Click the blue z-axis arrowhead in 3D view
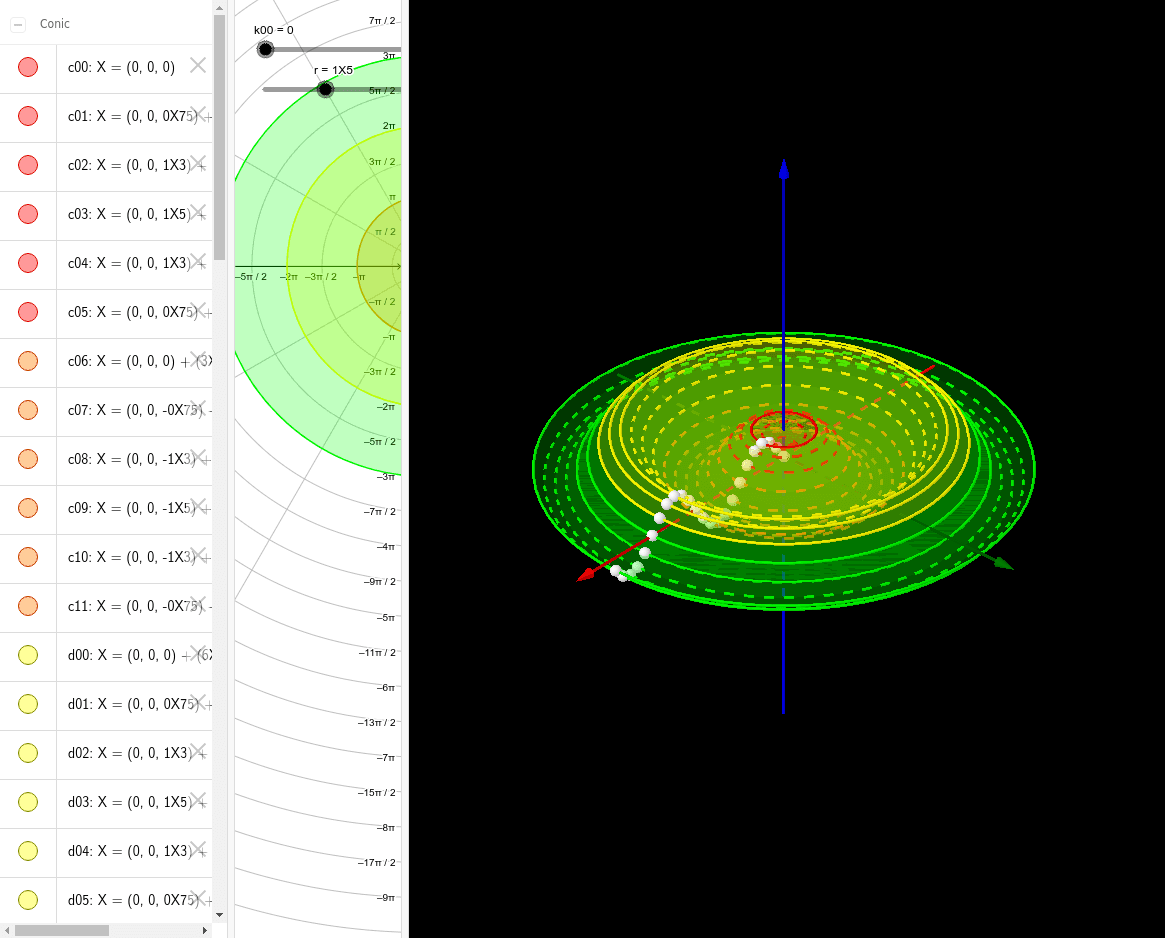1167x940 pixels. 784,169
